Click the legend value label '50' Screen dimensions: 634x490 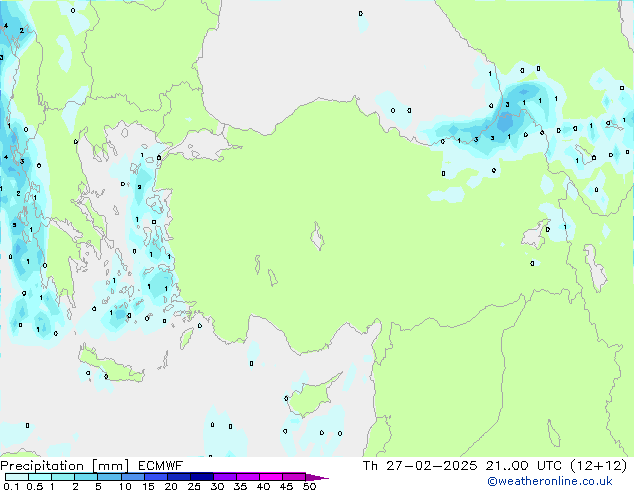[x=309, y=486]
